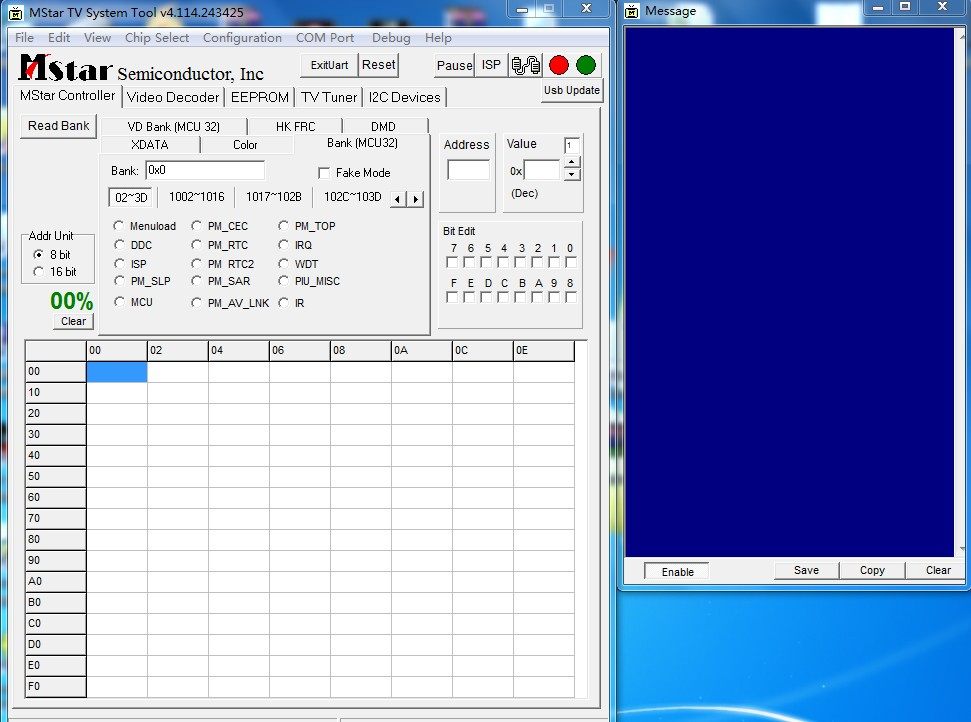
Task: Open the Chip Select menu
Action: tap(157, 37)
